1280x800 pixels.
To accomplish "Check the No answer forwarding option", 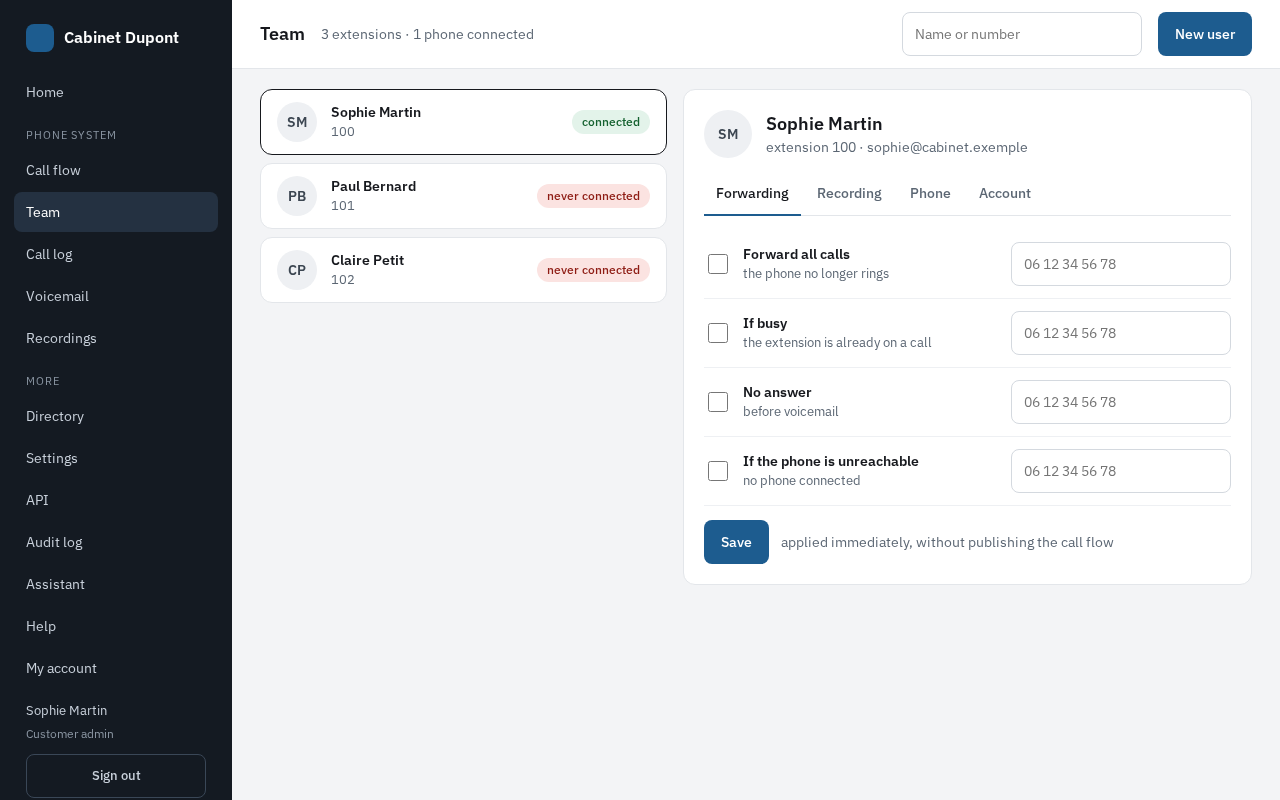I will pos(718,402).
